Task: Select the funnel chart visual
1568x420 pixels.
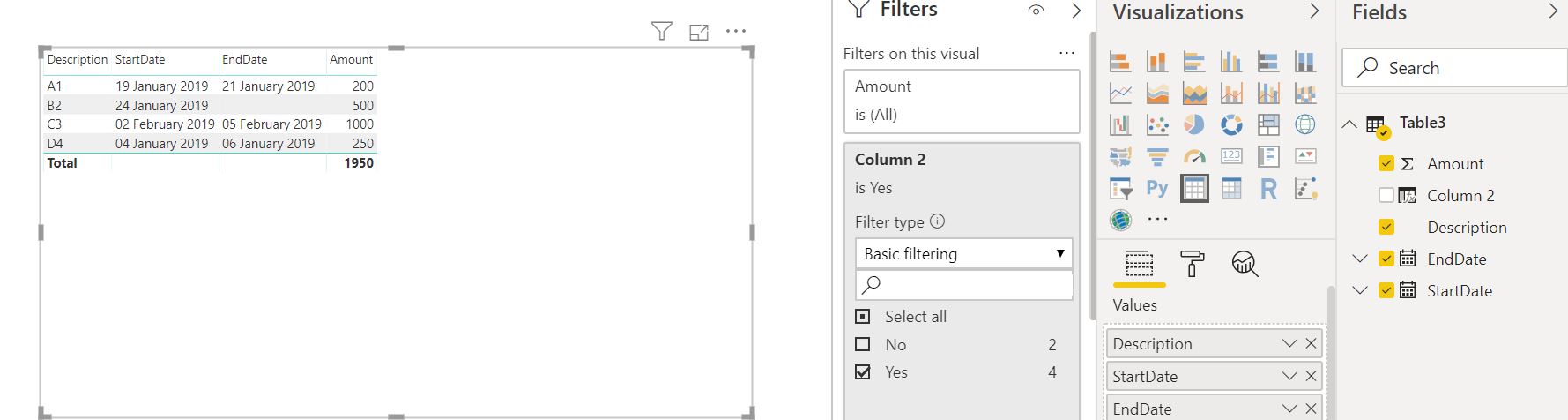Action: tap(1157, 156)
